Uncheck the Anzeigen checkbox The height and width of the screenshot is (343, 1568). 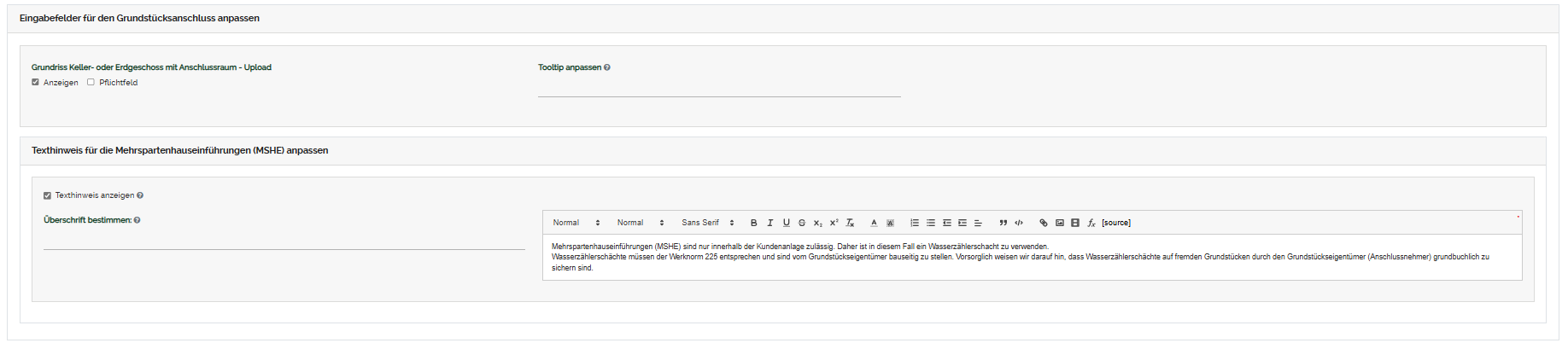35,83
